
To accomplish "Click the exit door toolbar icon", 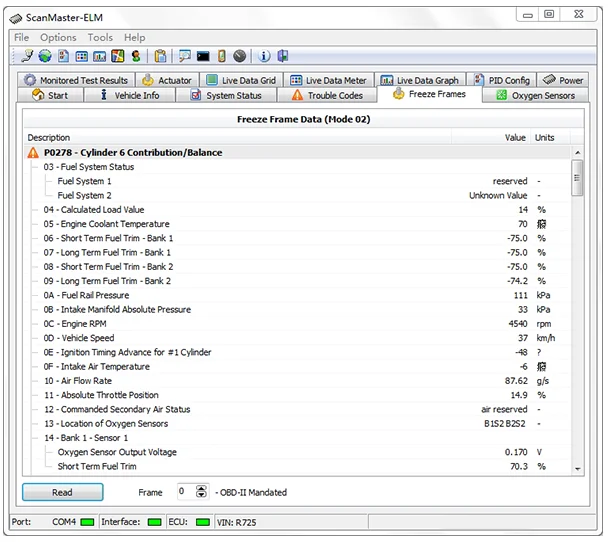I will [283, 56].
